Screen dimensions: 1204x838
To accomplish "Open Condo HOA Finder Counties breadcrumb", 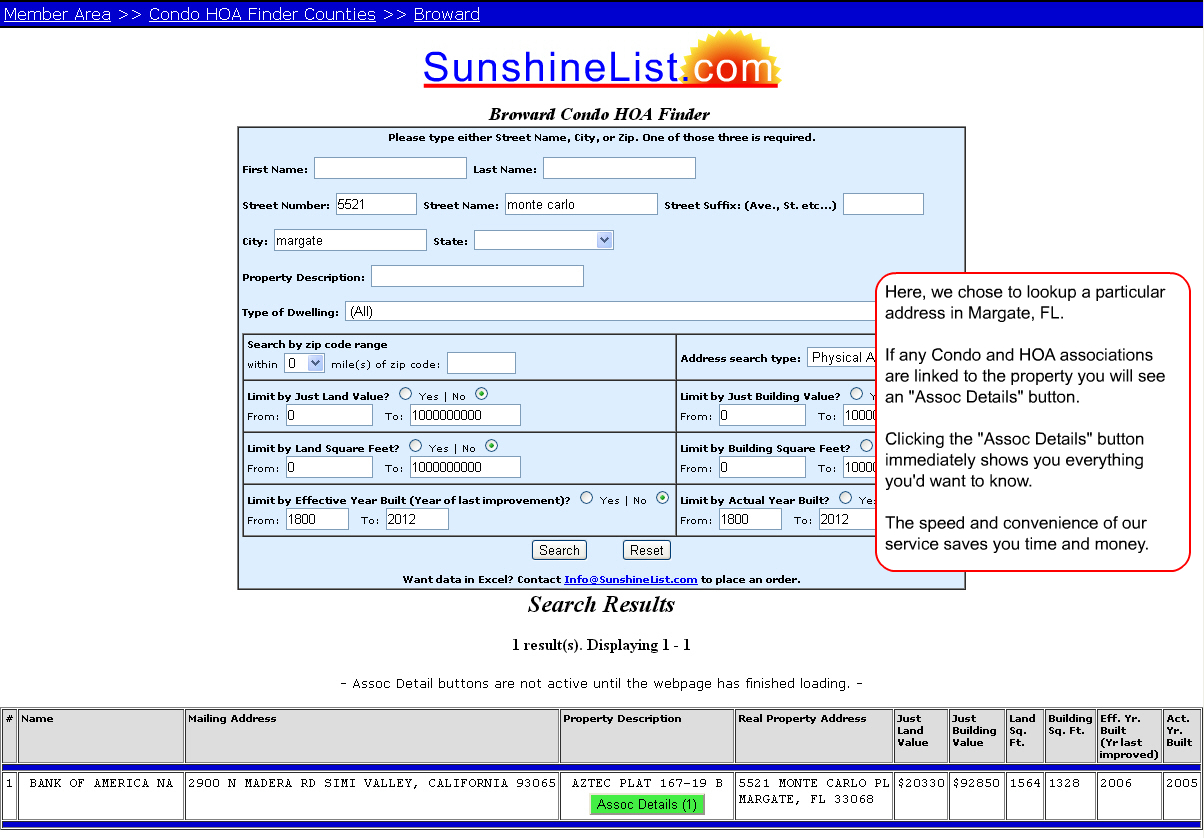I will point(262,14).
